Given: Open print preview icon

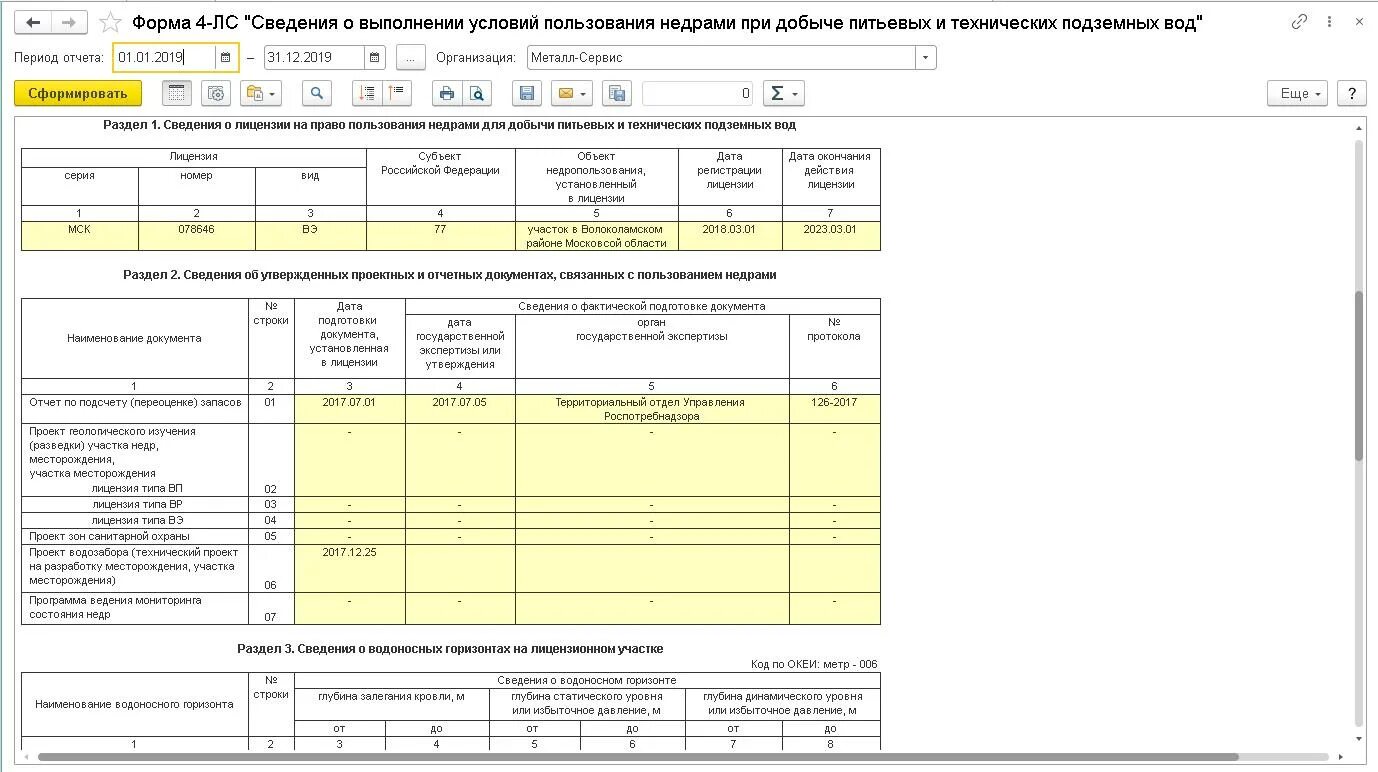Looking at the screenshot, I should 477,93.
